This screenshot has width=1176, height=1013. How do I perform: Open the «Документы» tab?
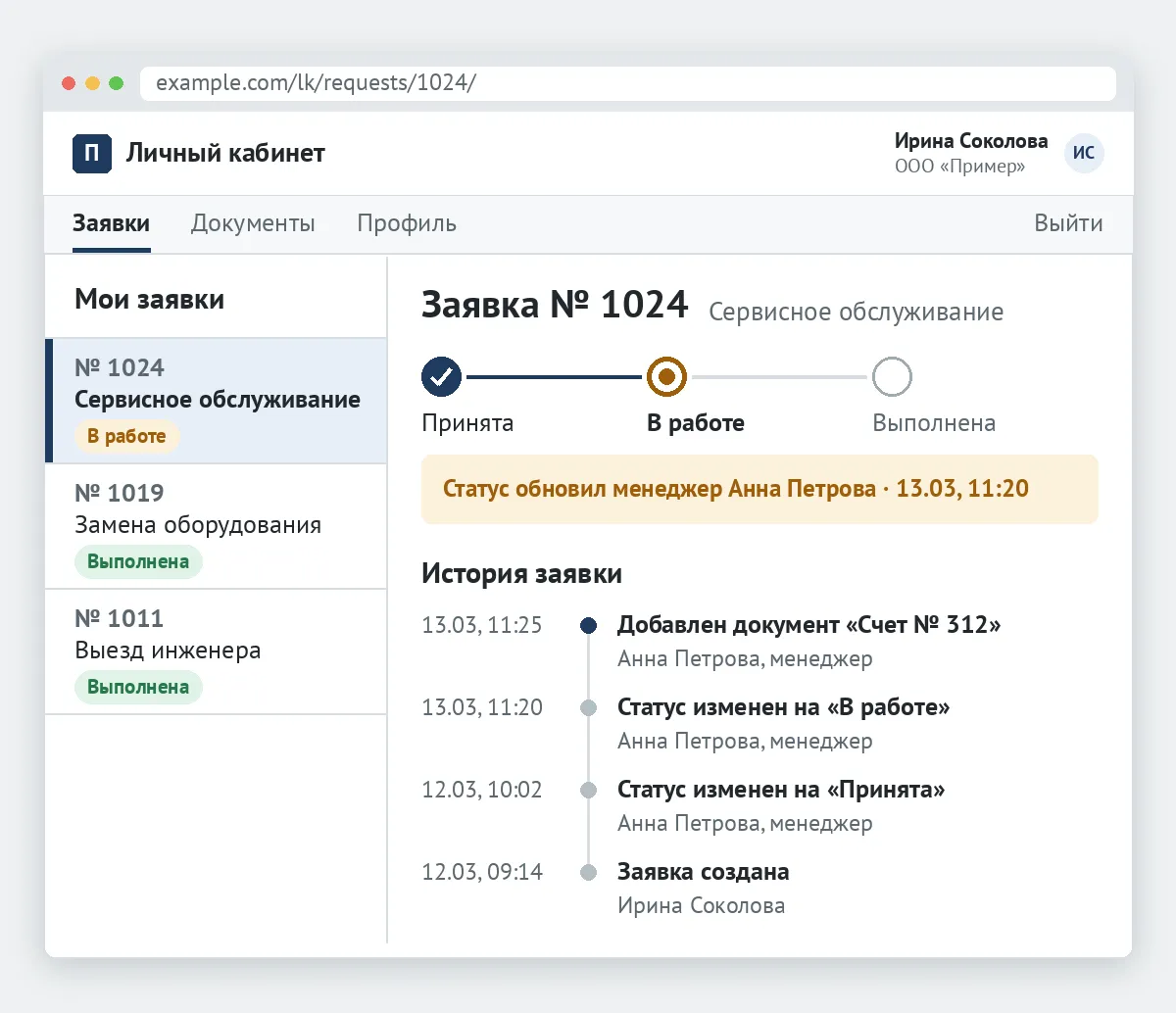point(253,223)
